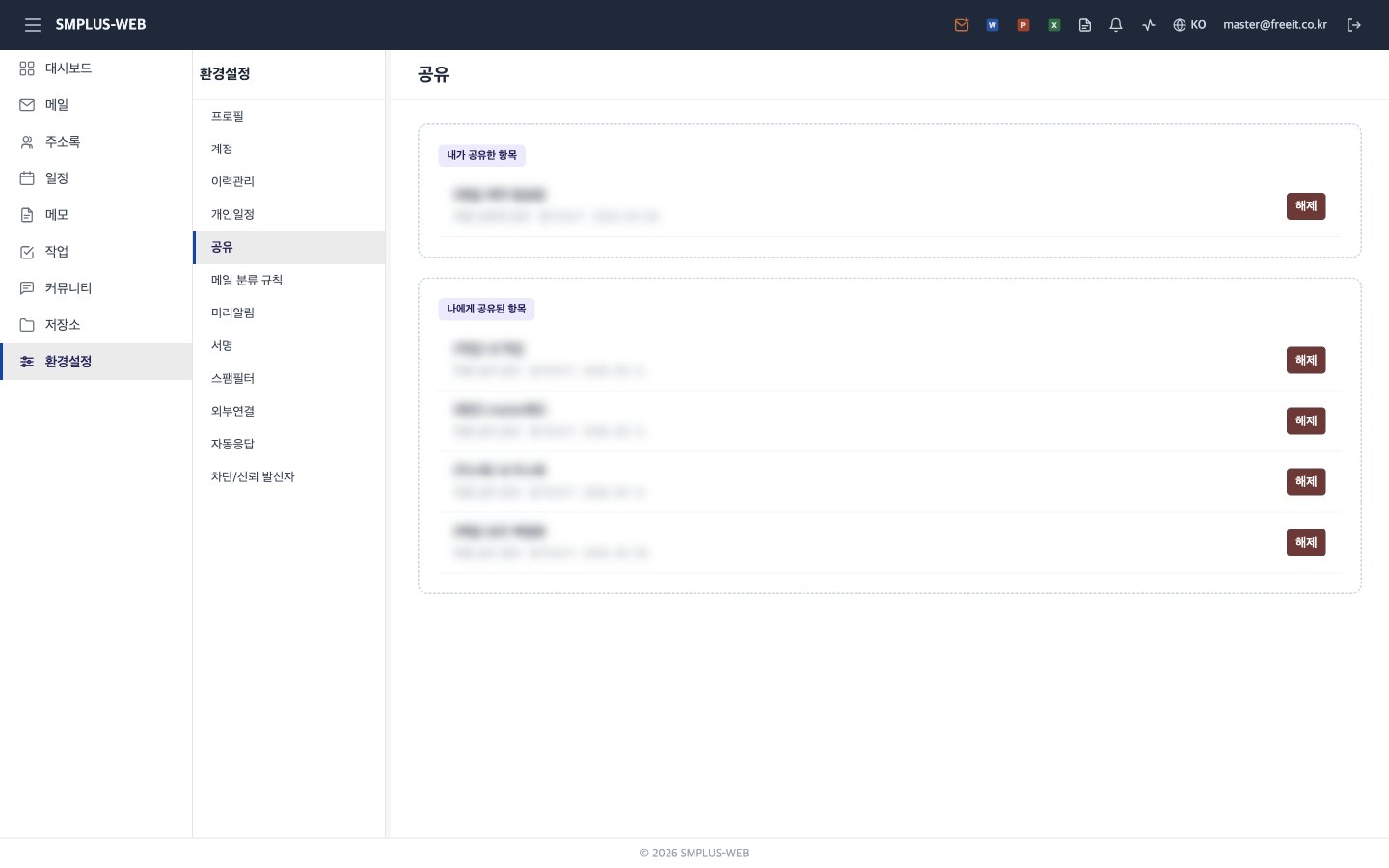Image resolution: width=1389 pixels, height=868 pixels.
Task: Open 메일 분류 규칙 settings
Action: (288, 280)
